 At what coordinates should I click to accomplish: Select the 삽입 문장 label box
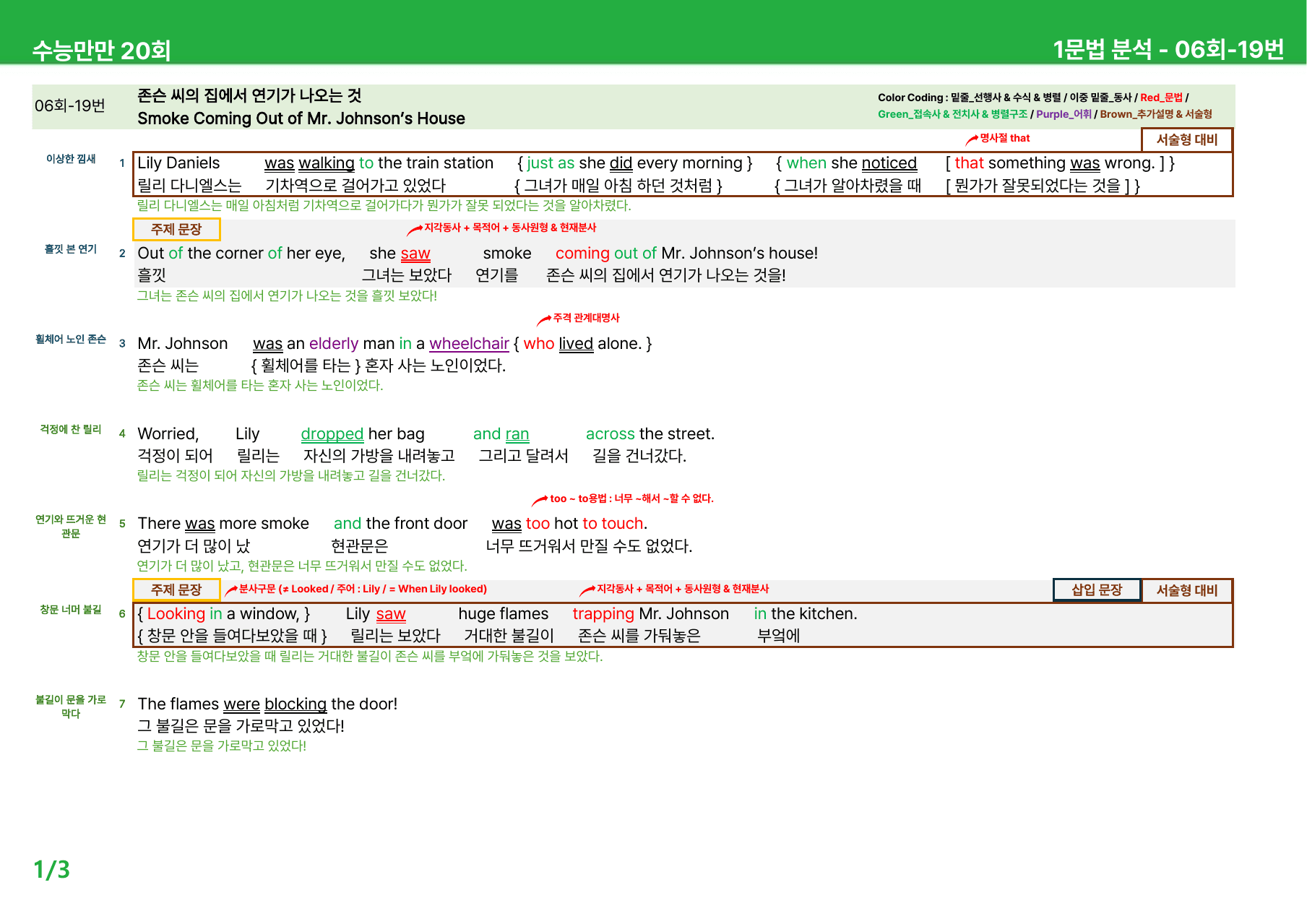pos(1097,590)
